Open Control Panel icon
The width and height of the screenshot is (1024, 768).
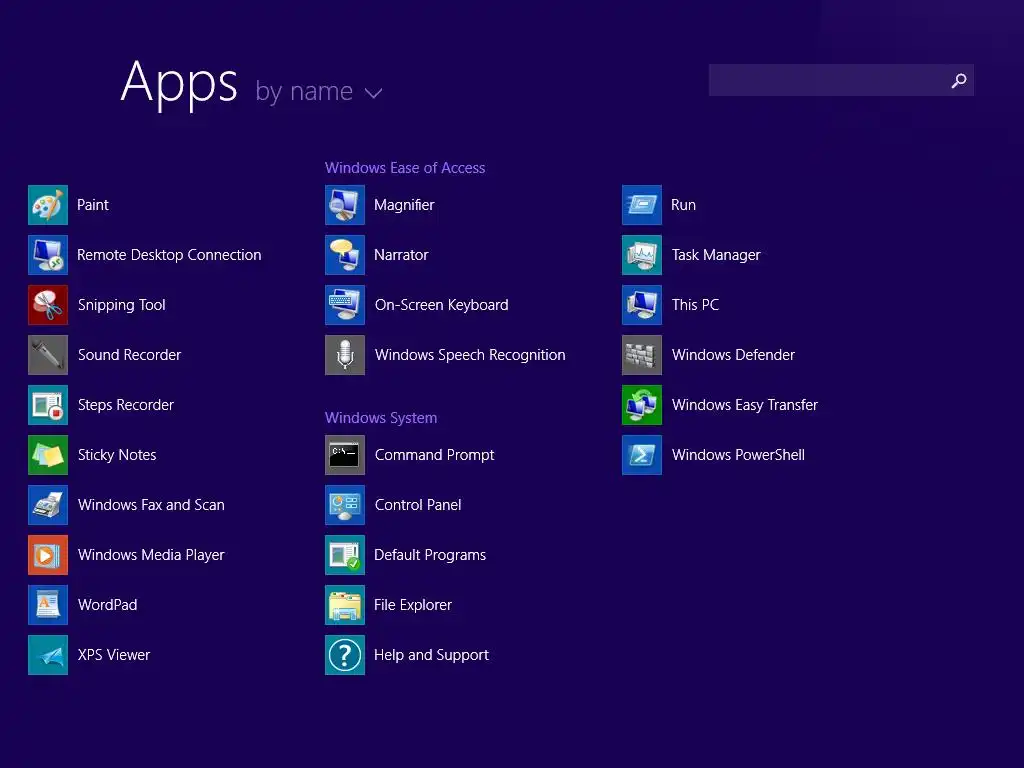coord(345,505)
